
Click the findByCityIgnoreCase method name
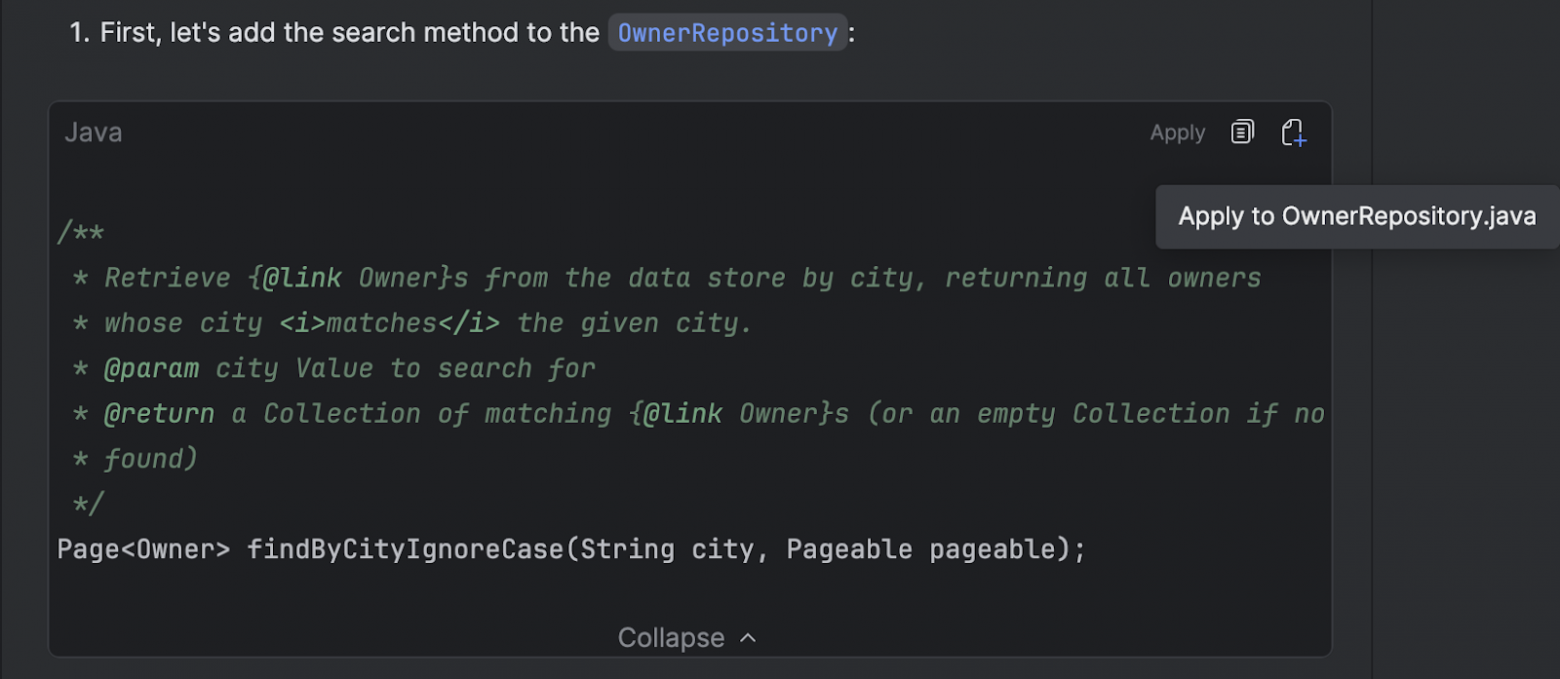coord(405,549)
